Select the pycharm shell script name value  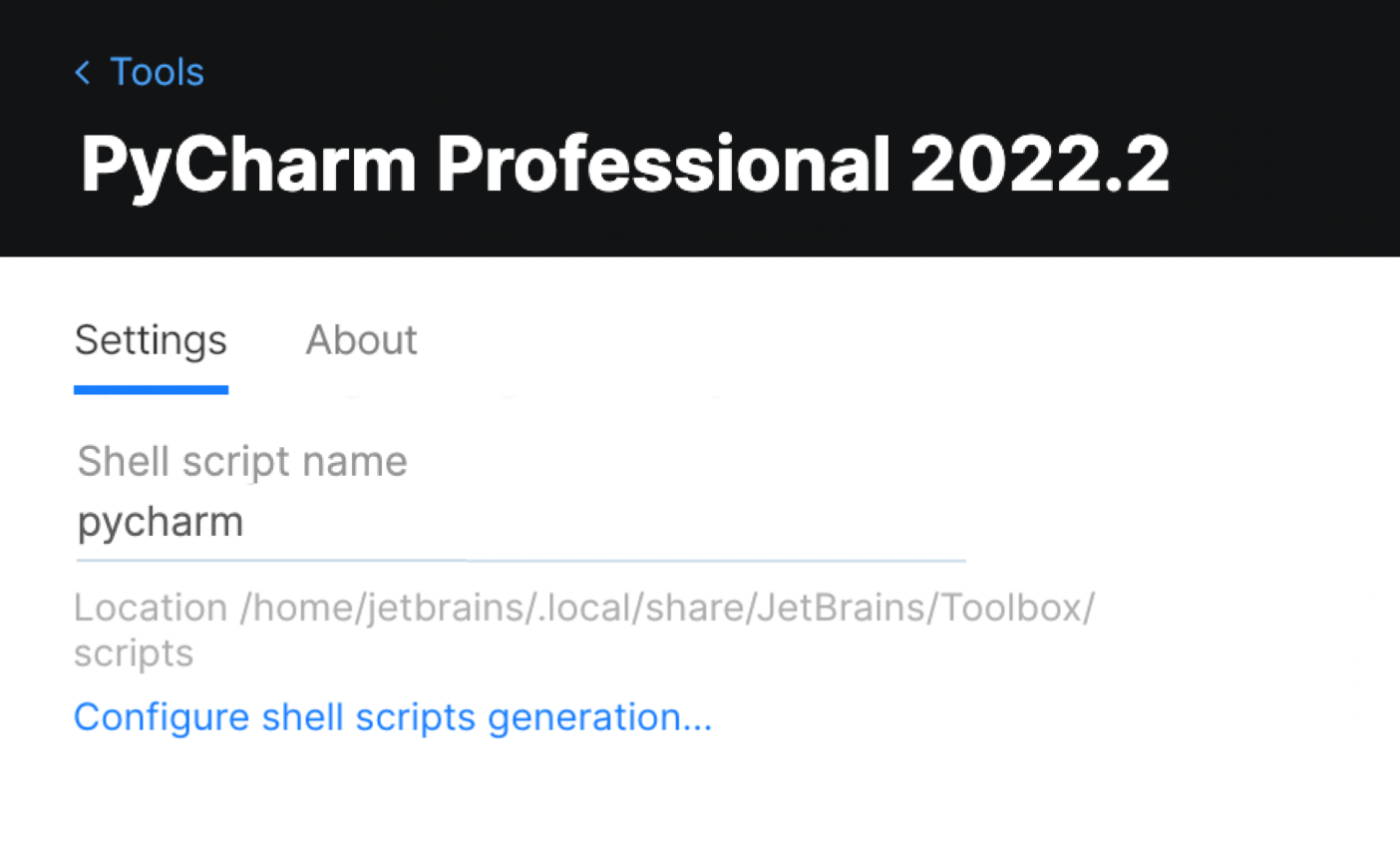160,522
